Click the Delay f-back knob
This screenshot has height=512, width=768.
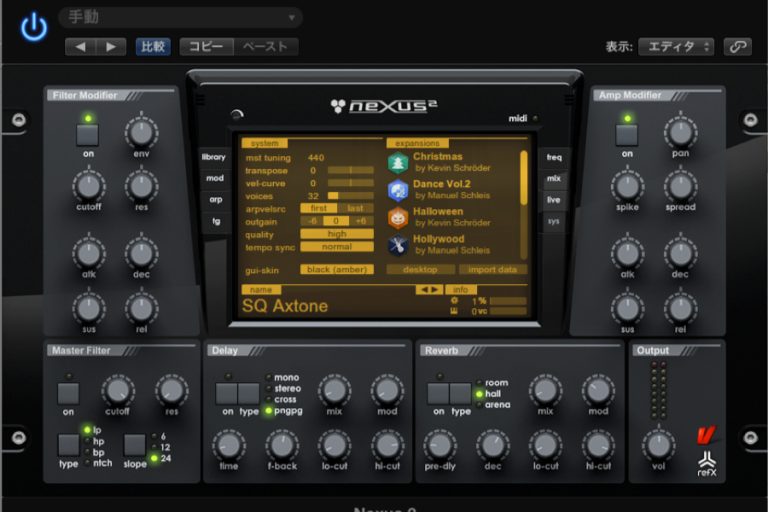click(x=282, y=444)
